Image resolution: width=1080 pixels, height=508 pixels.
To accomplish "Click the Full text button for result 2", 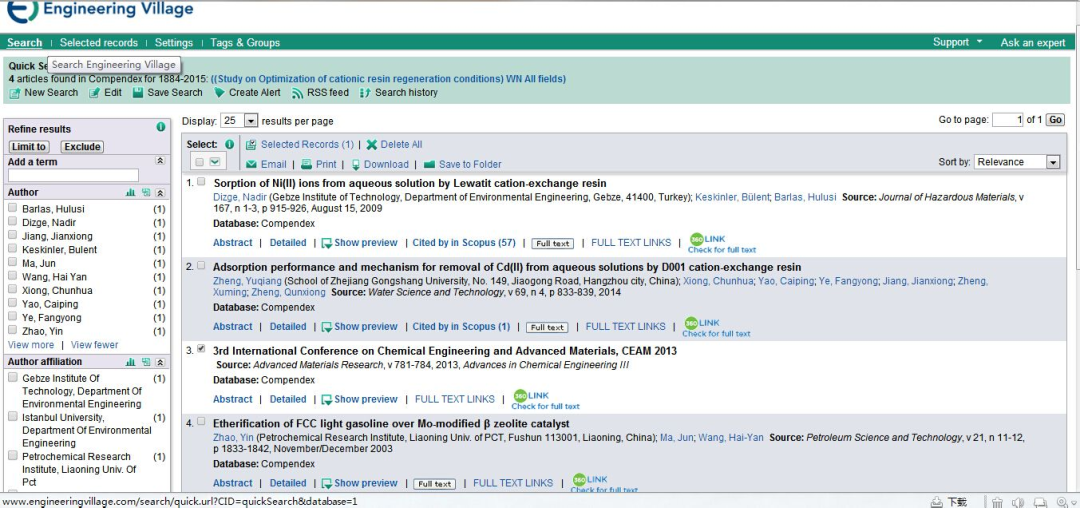I will click(x=547, y=327).
